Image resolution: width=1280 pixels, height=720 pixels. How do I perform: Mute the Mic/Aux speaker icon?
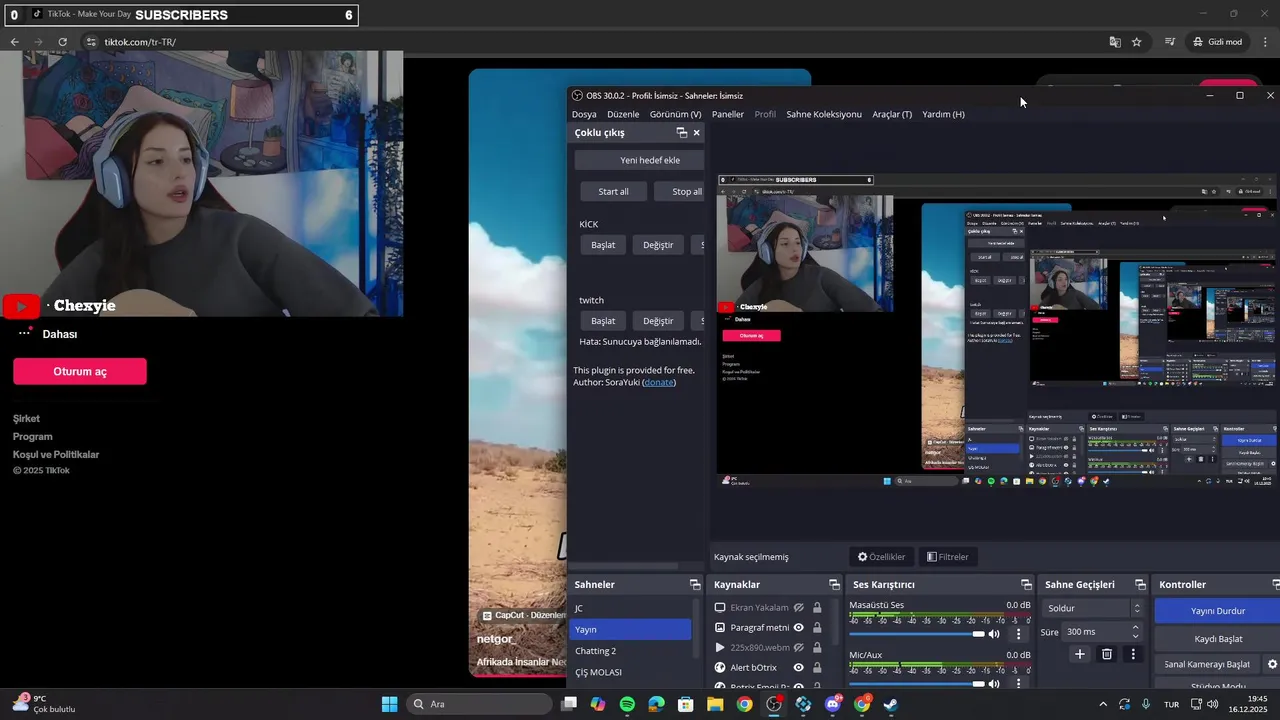(x=994, y=684)
